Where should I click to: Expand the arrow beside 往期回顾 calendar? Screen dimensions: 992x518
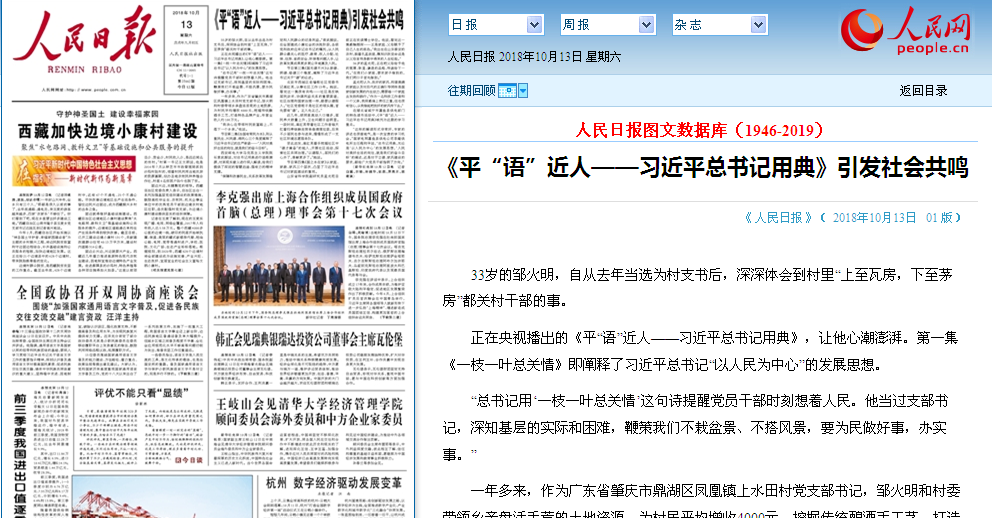click(x=523, y=90)
